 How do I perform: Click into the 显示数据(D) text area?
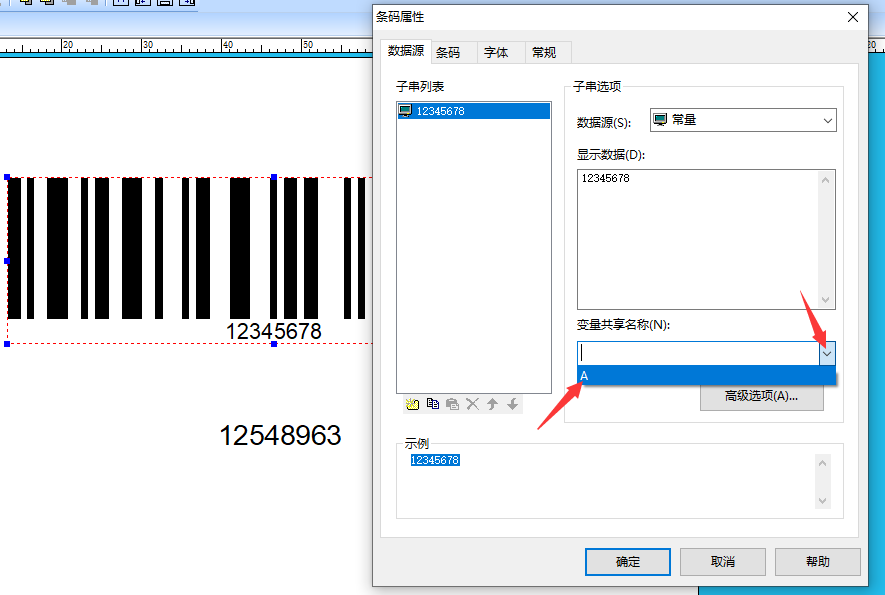point(698,239)
